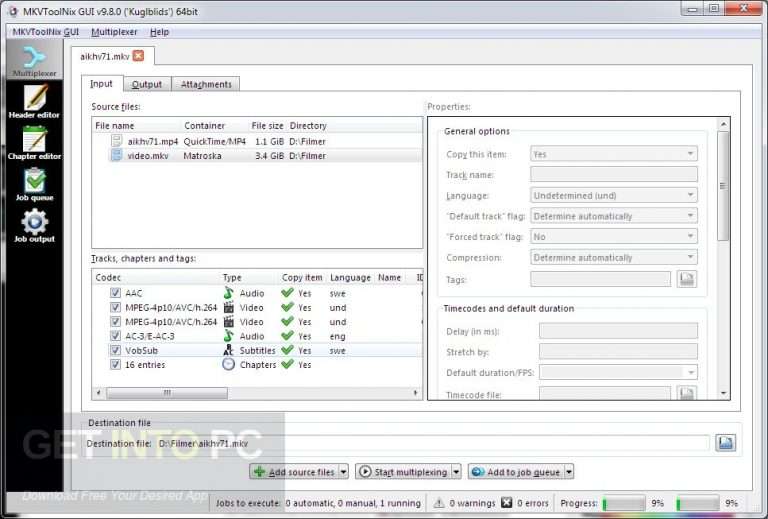768x519 pixels.
Task: Open the Multiplexer menu
Action: (114, 32)
